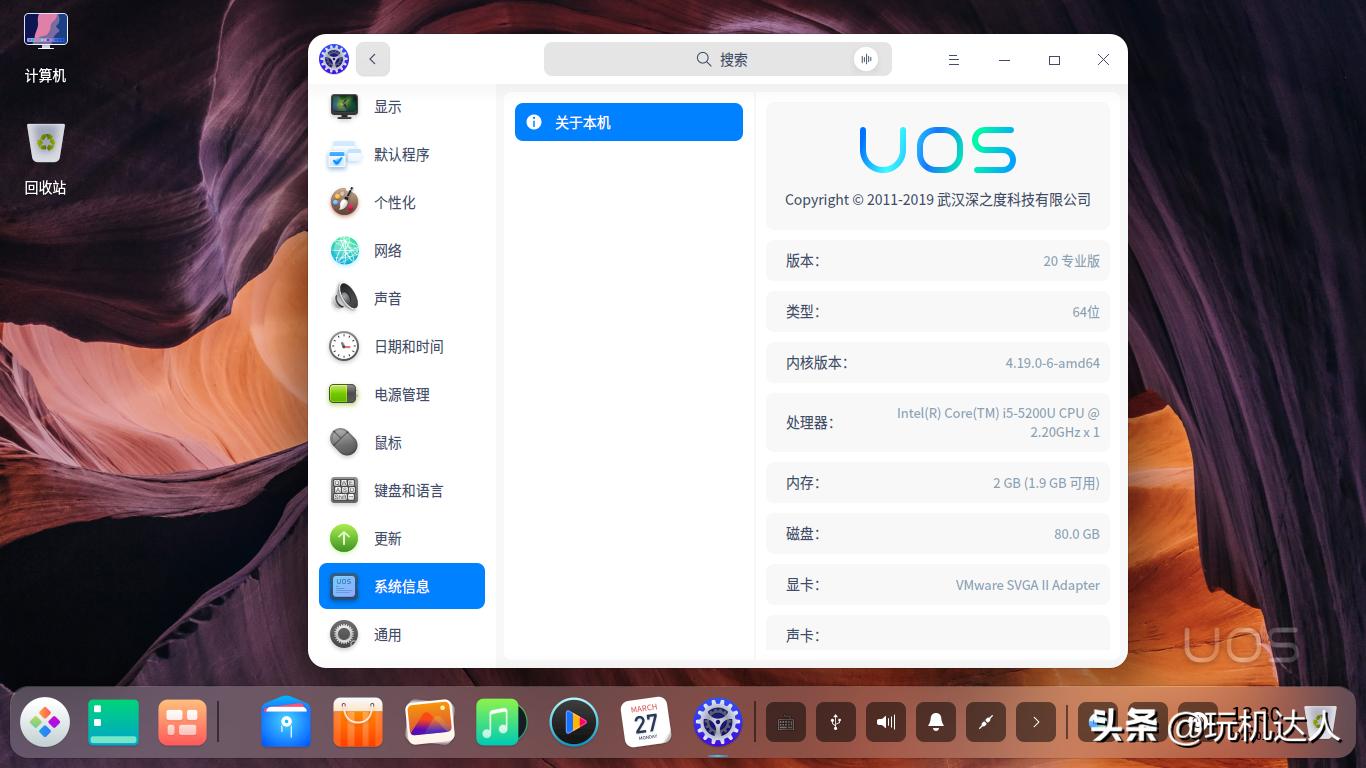Select the 关于本机 (About This PC) item

[x=628, y=121]
